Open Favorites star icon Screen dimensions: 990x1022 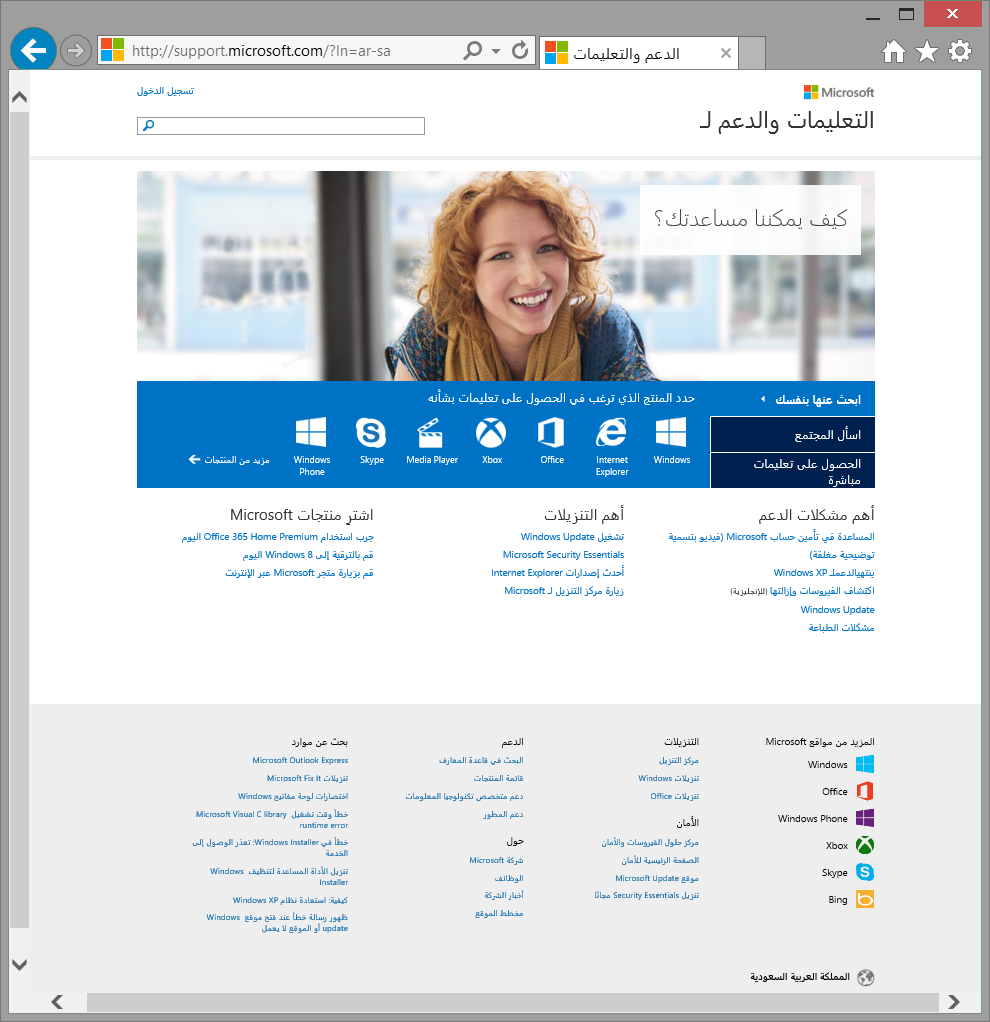tap(927, 51)
